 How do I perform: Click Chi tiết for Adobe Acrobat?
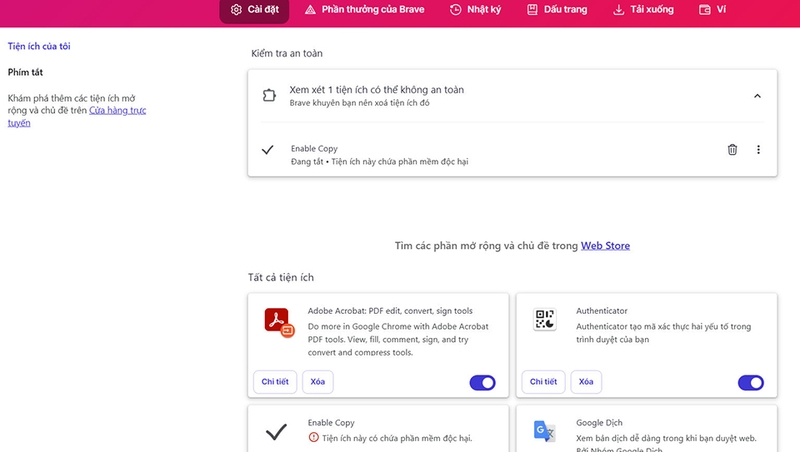(275, 382)
